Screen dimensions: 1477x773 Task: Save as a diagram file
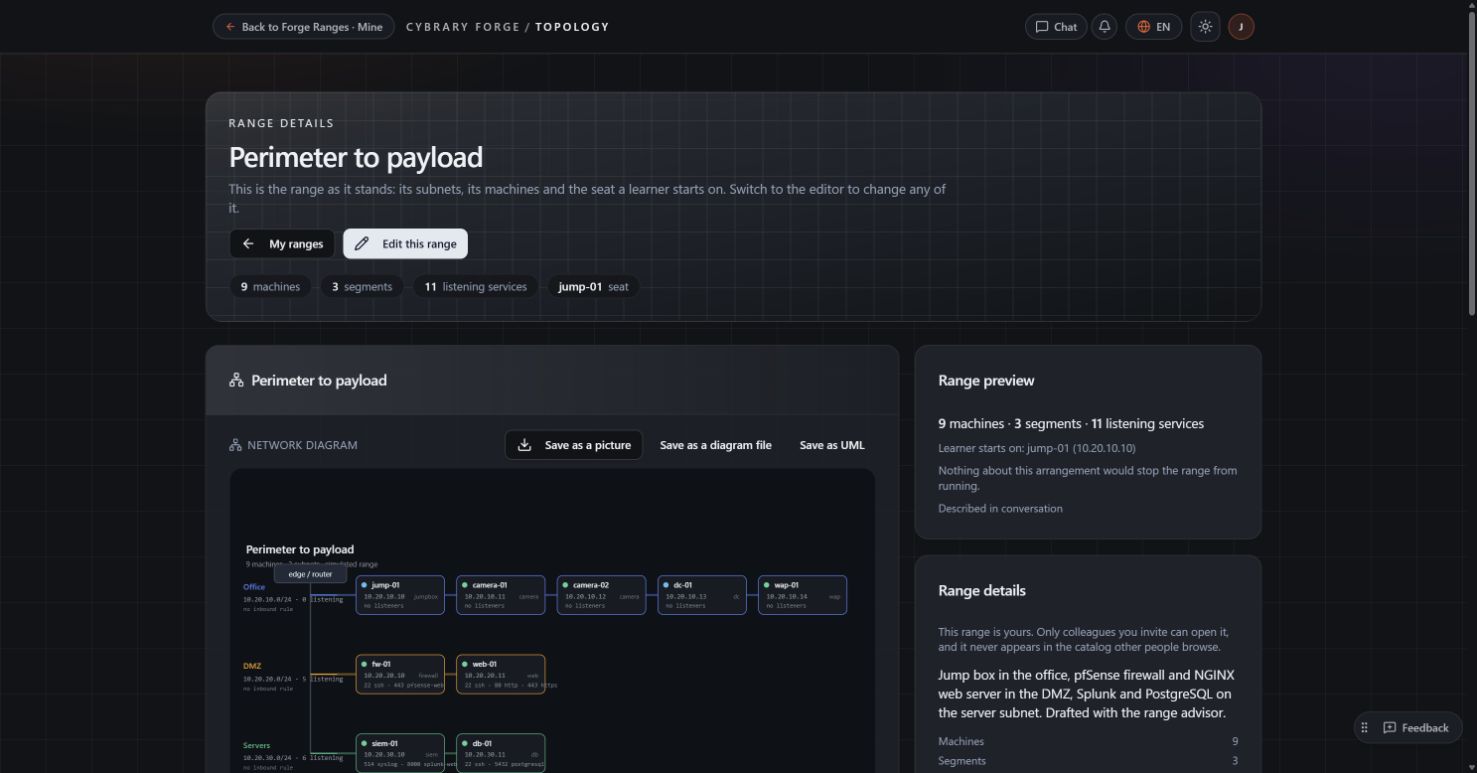pyautogui.click(x=716, y=445)
